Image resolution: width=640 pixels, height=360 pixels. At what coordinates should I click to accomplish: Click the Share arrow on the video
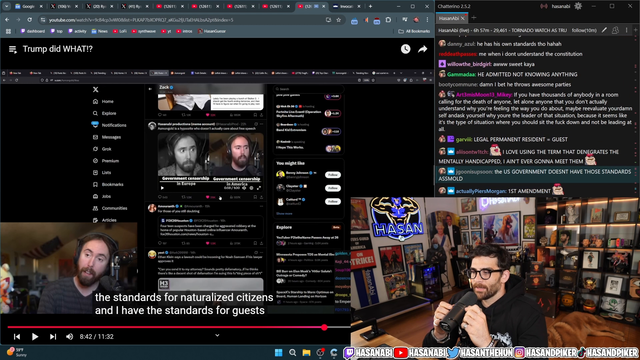(x=422, y=49)
